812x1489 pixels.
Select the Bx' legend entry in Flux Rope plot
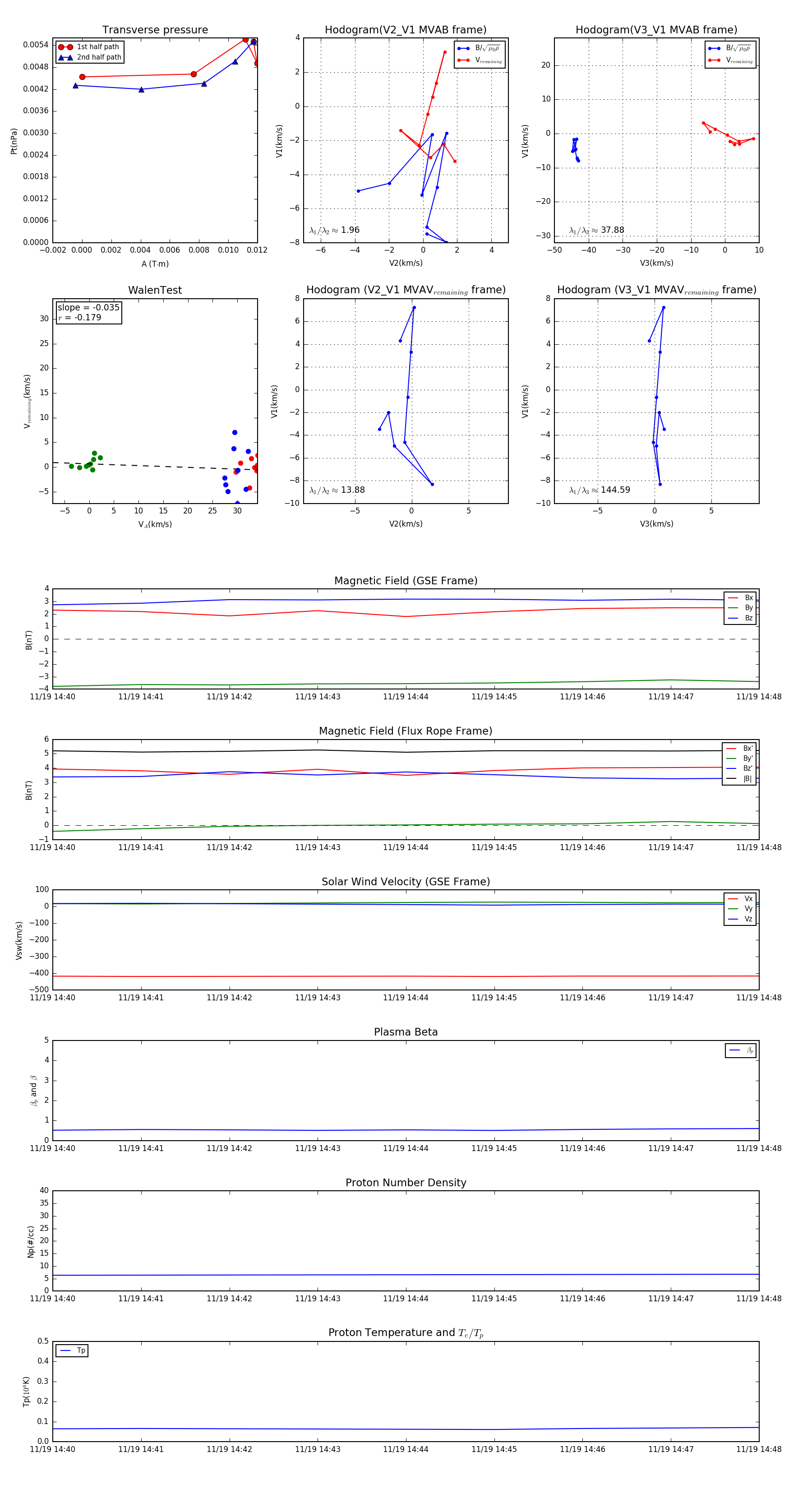(x=739, y=748)
